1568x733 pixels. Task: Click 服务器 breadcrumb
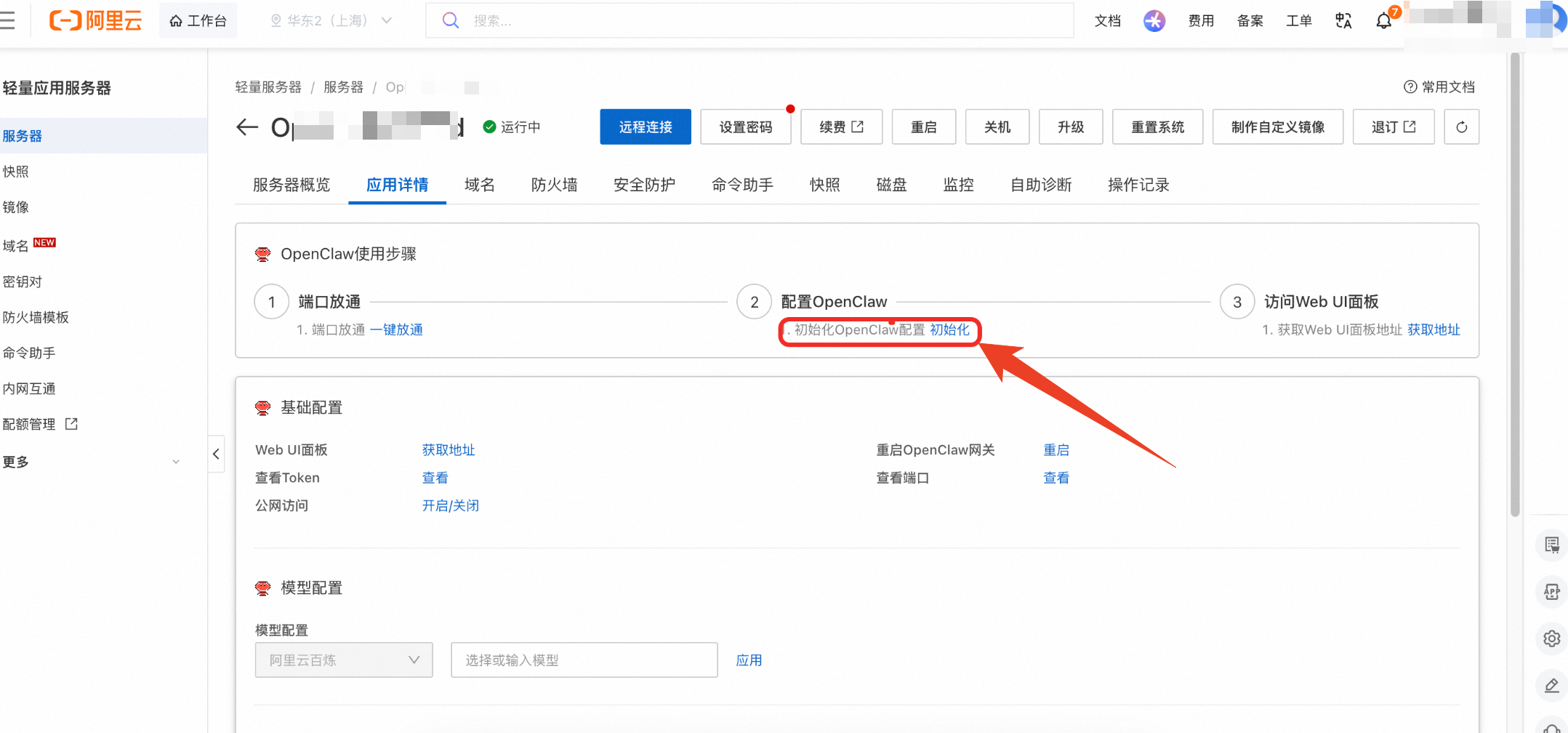[343, 87]
